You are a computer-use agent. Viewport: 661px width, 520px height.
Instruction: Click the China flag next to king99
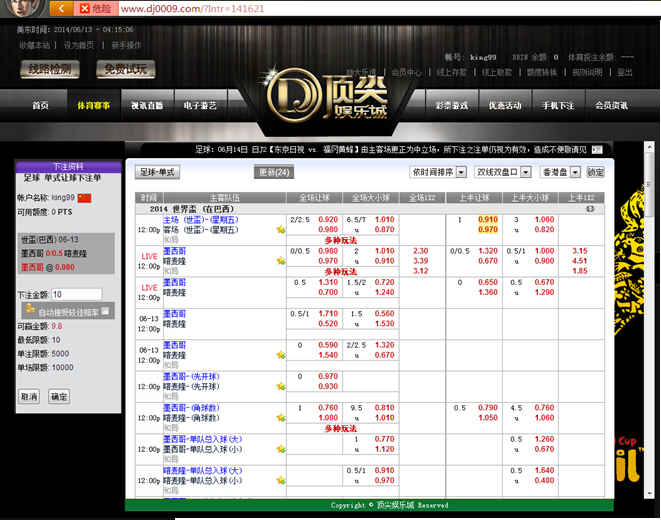click(x=84, y=198)
